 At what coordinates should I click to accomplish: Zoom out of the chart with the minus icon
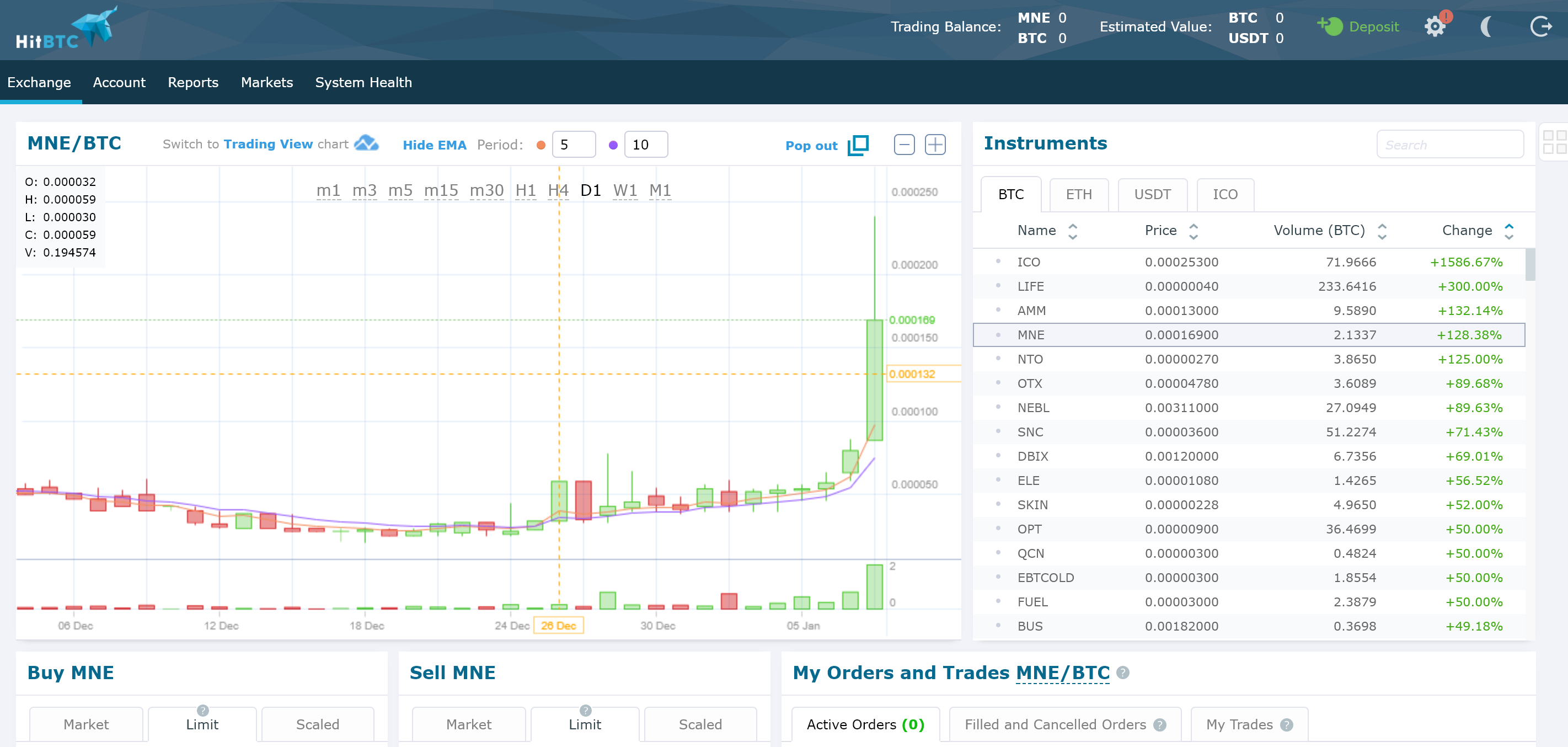905,145
